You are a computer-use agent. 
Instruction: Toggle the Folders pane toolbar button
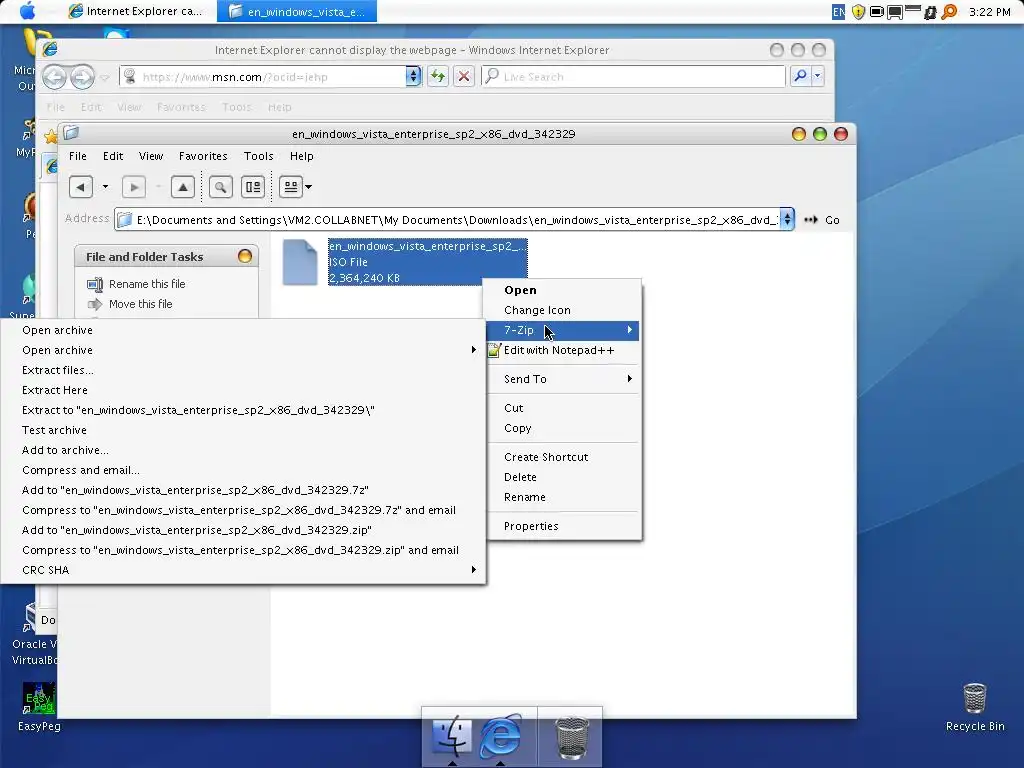[x=253, y=187]
